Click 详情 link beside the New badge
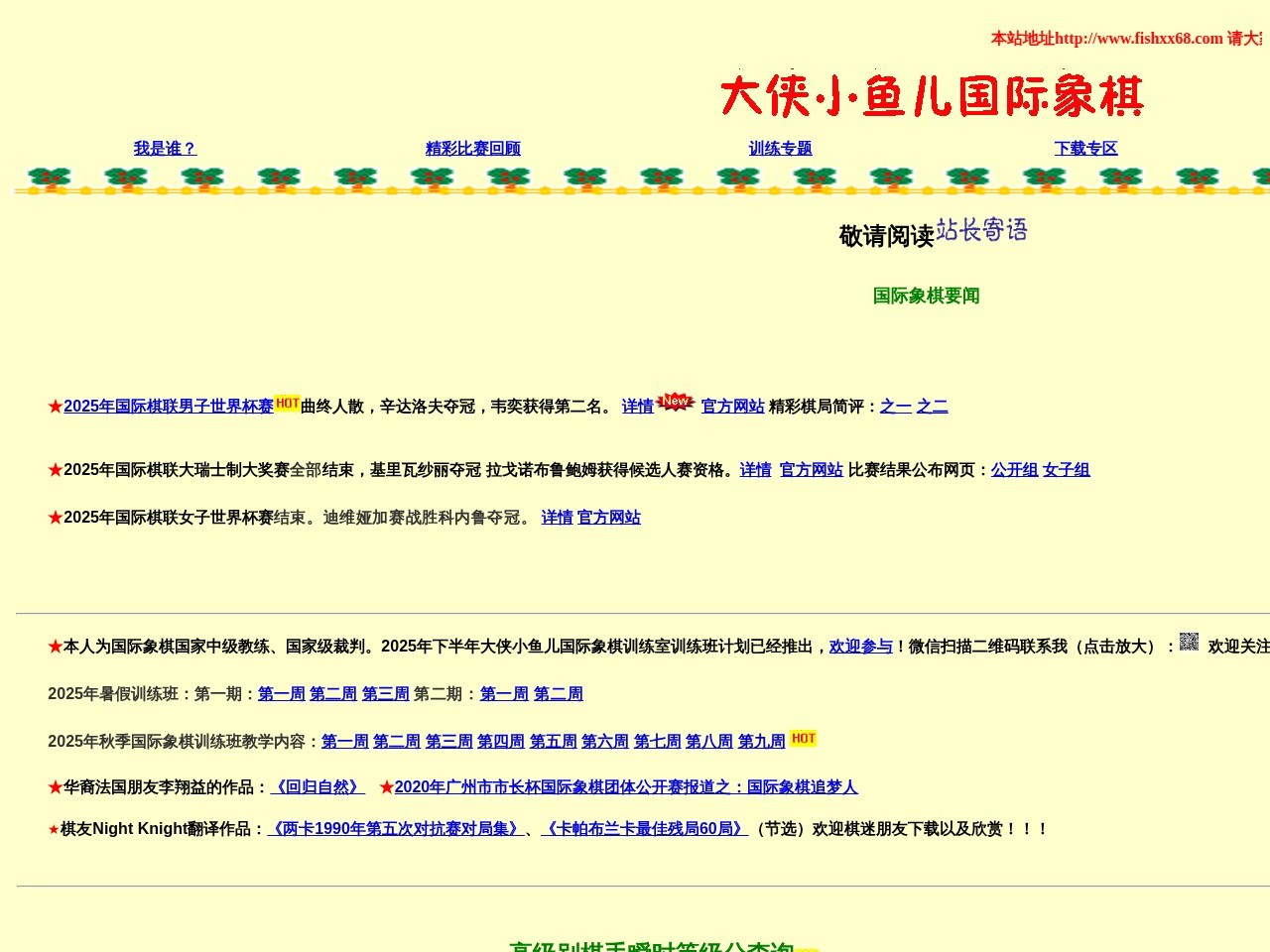Image resolution: width=1270 pixels, height=952 pixels. 637,407
